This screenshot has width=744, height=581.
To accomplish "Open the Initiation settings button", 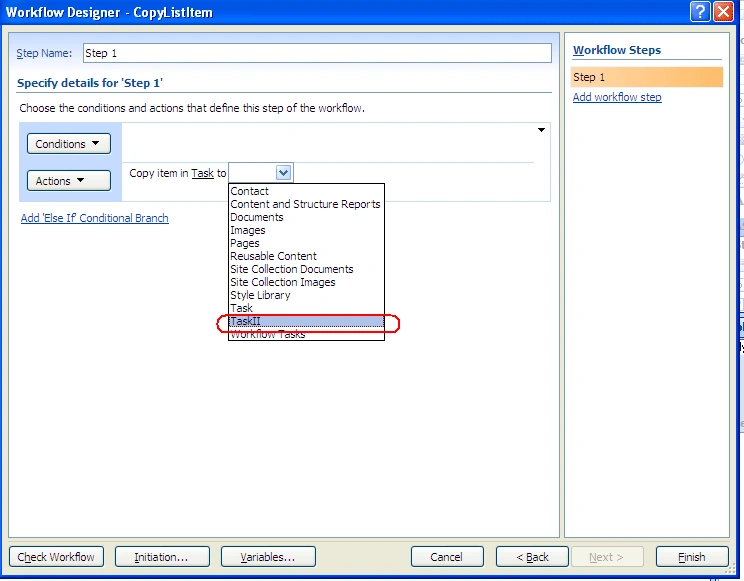I will (162, 557).
